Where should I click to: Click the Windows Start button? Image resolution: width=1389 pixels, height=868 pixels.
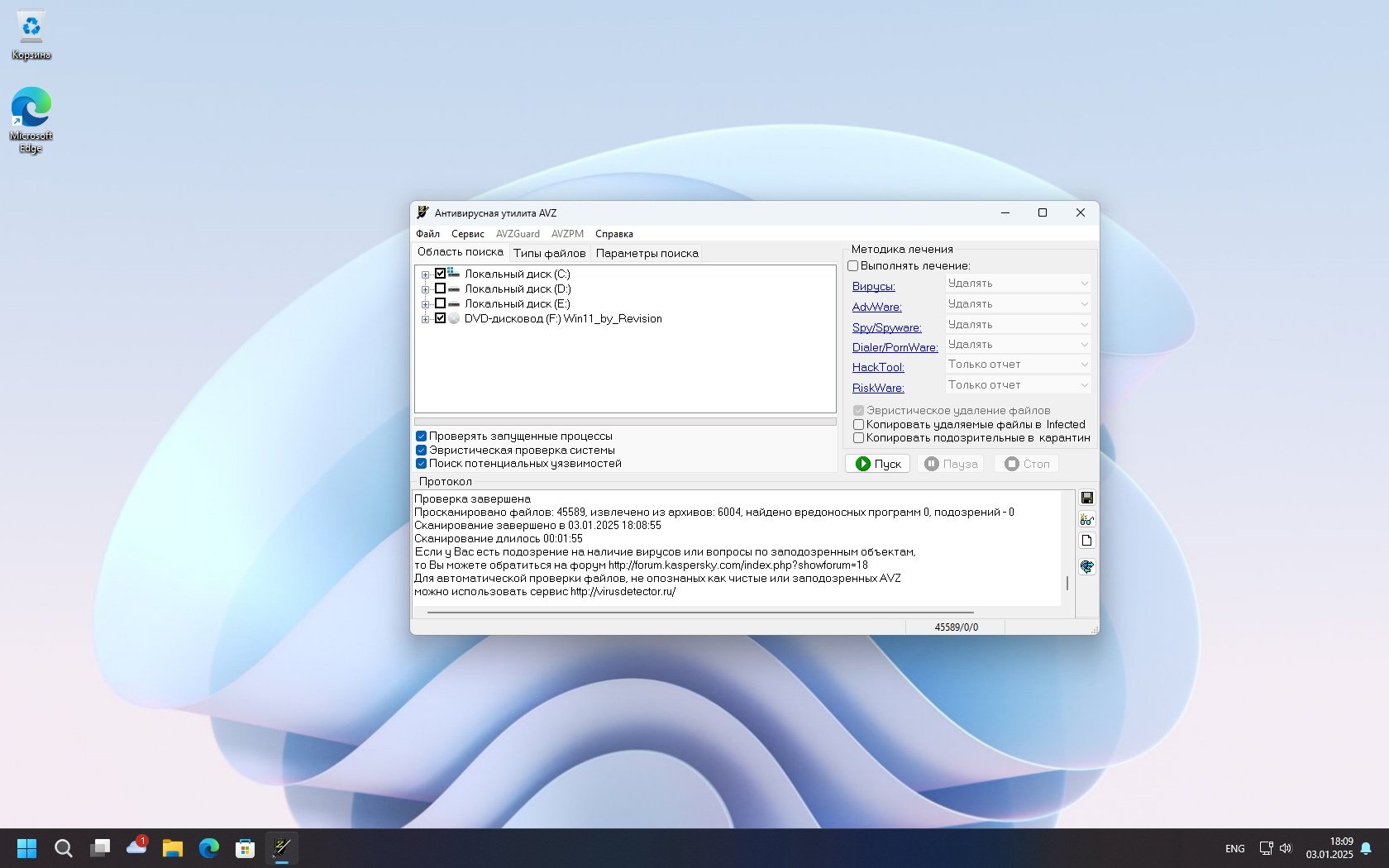tap(27, 848)
